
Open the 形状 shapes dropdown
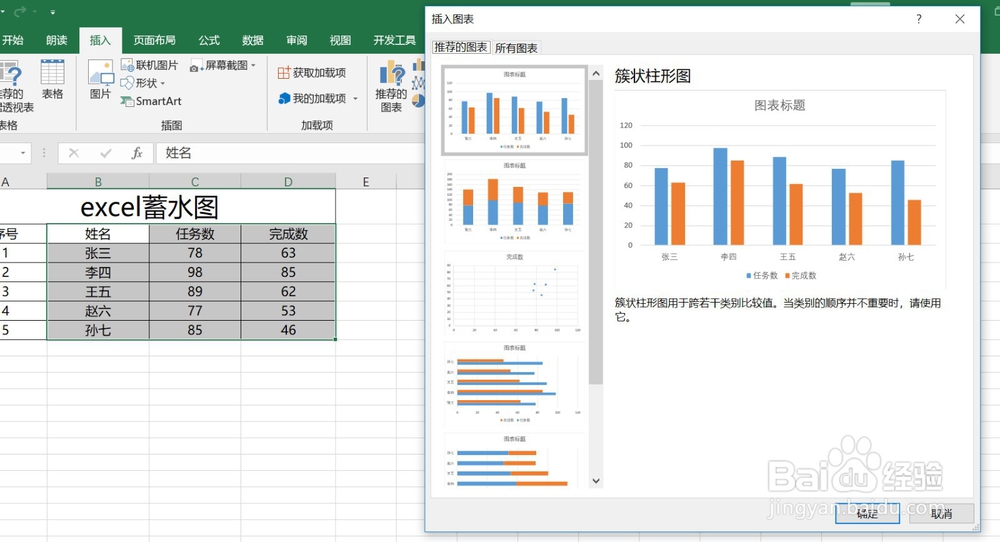tap(143, 83)
